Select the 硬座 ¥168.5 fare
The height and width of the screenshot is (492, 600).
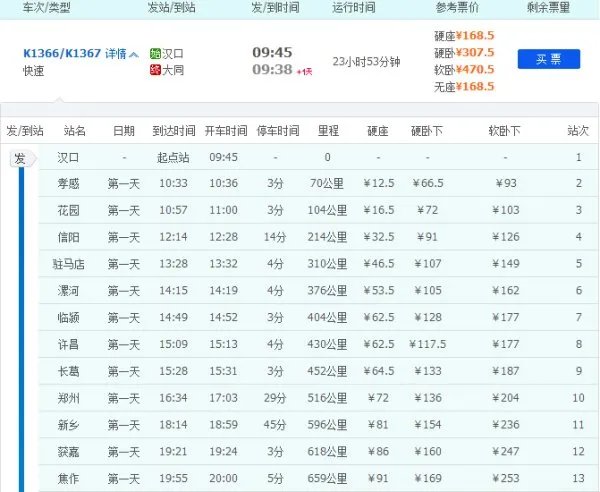tap(464, 36)
